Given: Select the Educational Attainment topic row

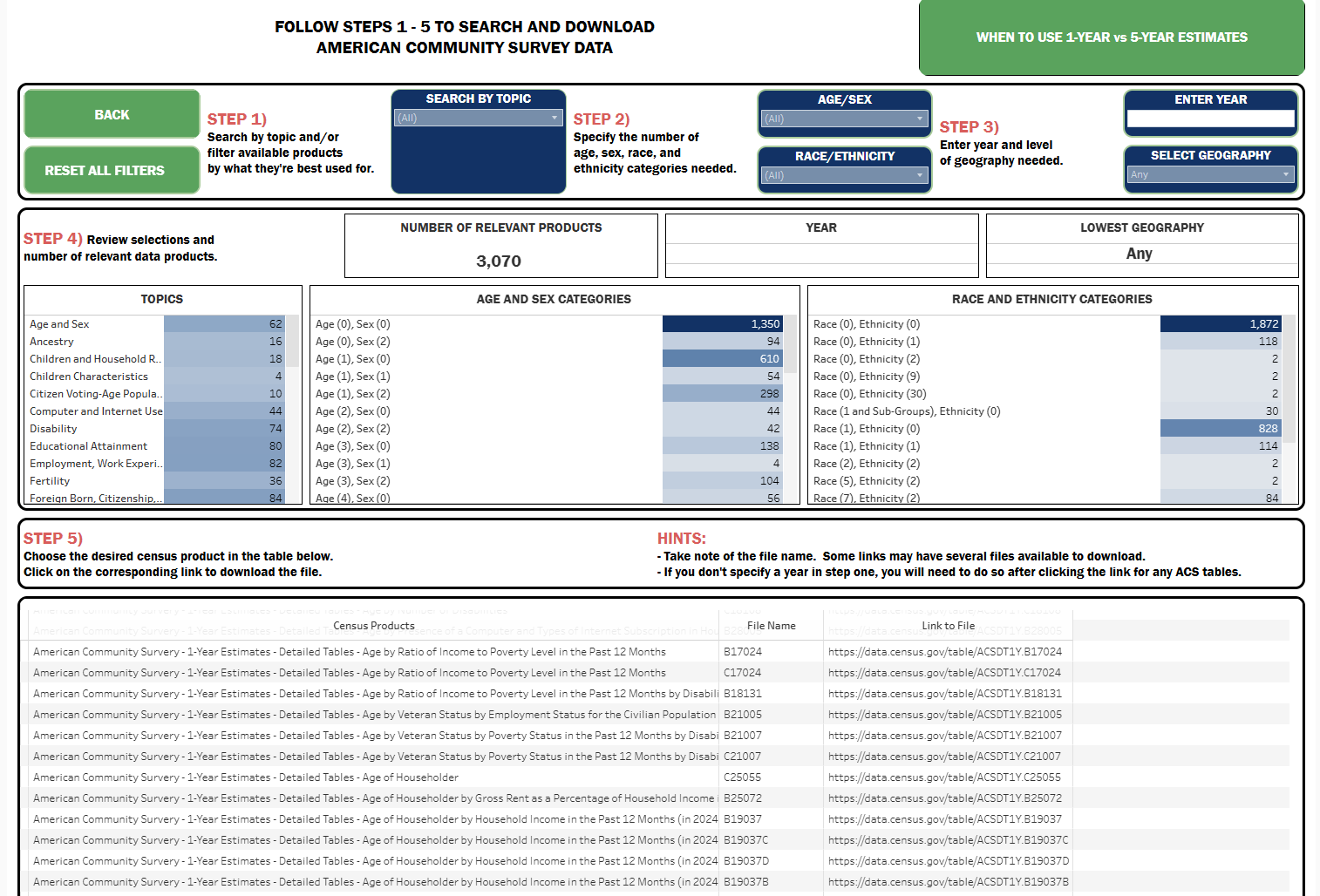Looking at the screenshot, I should click(157, 446).
